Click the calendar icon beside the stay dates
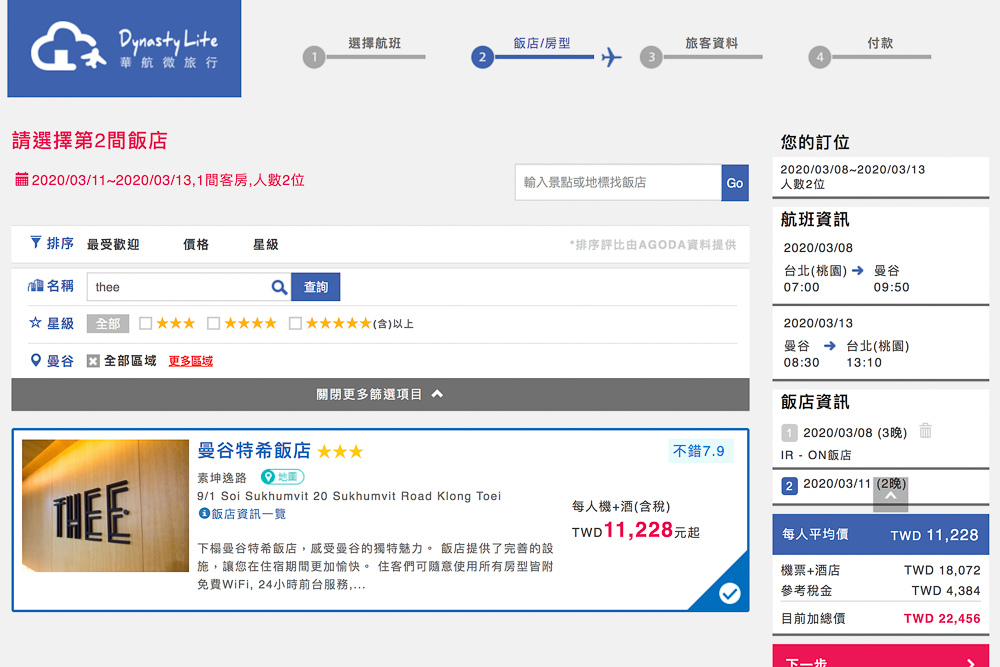Viewport: 1000px width, 667px height. click(x=22, y=179)
